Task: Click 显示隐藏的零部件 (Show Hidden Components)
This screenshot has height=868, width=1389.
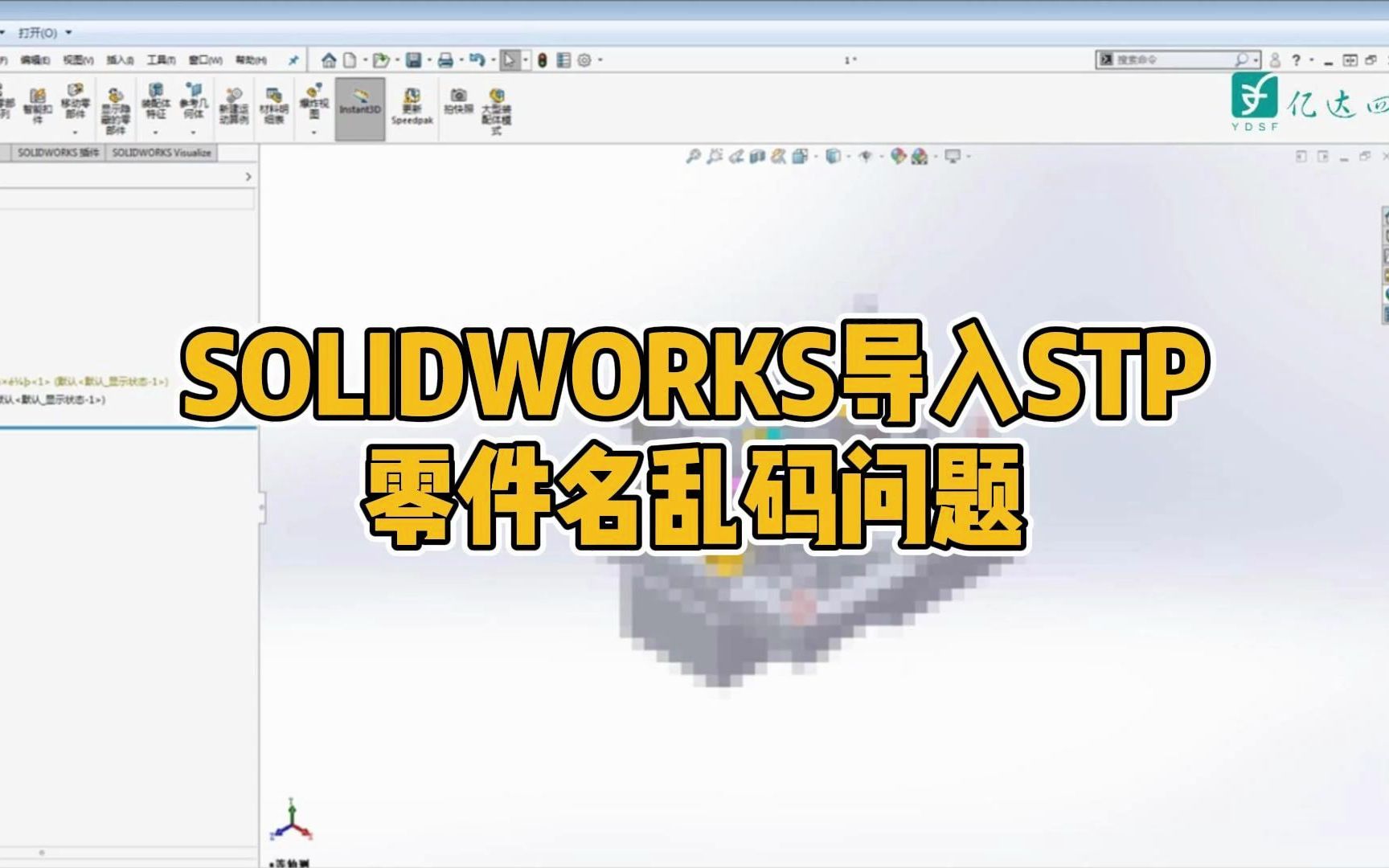Action: coord(116,111)
